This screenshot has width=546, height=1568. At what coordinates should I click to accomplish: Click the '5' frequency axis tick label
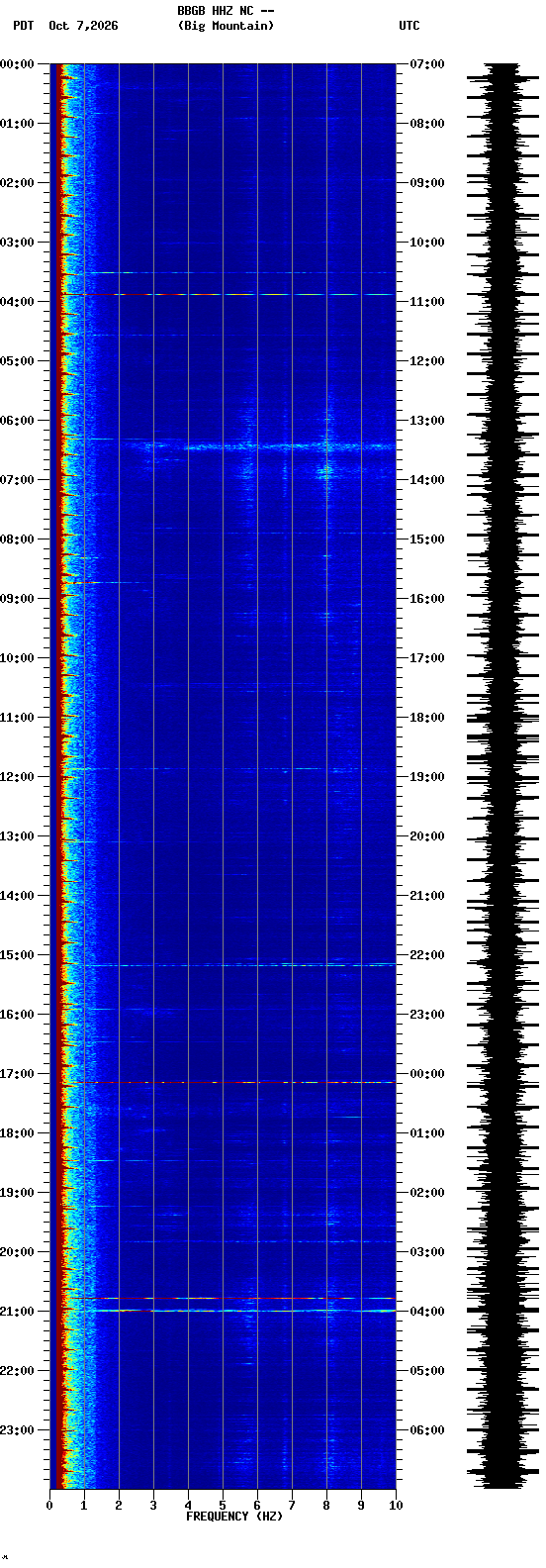[223, 1506]
